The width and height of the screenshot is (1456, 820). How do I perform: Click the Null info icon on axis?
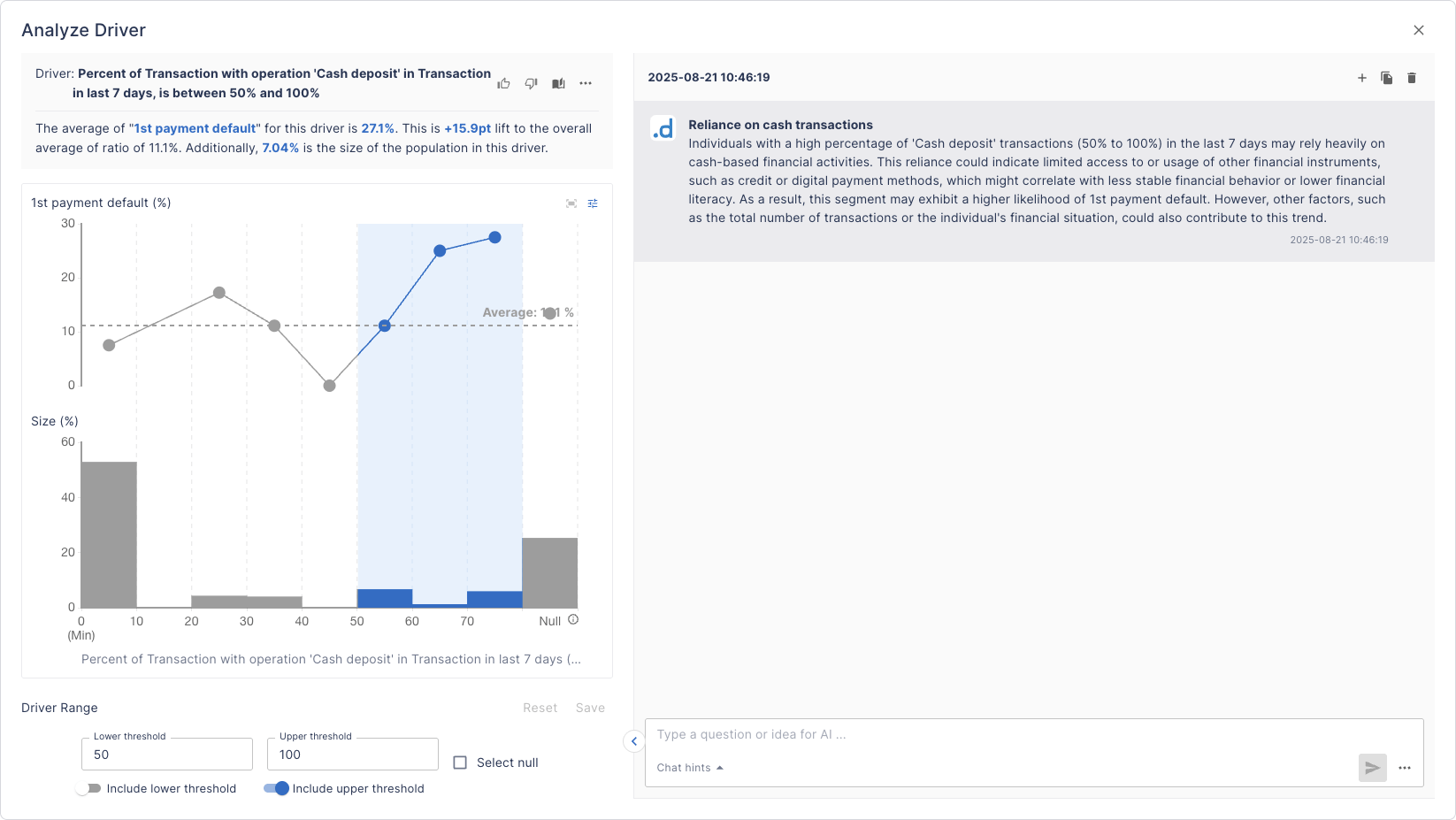pyautogui.click(x=573, y=620)
